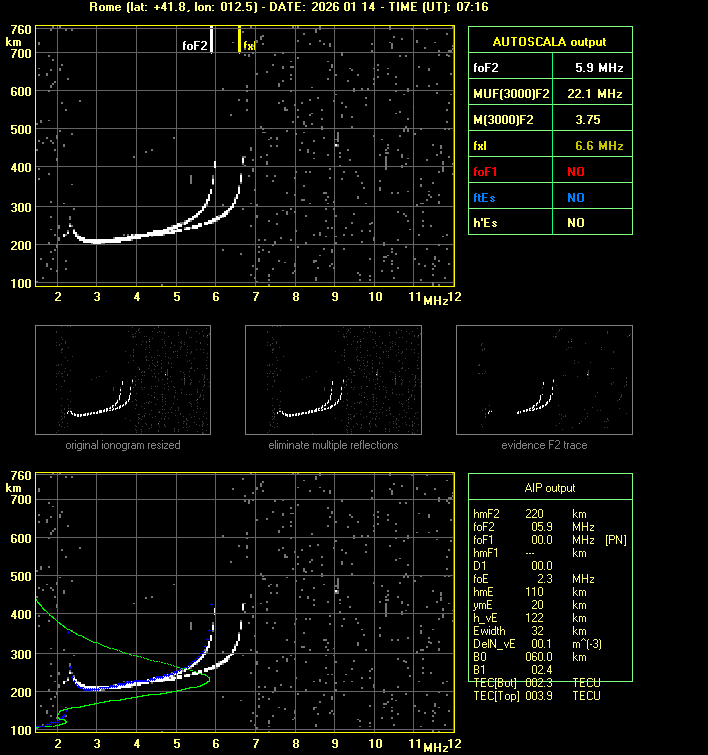Click the yellow fxI marker line
The width and height of the screenshot is (708, 755).
pyautogui.click(x=239, y=40)
